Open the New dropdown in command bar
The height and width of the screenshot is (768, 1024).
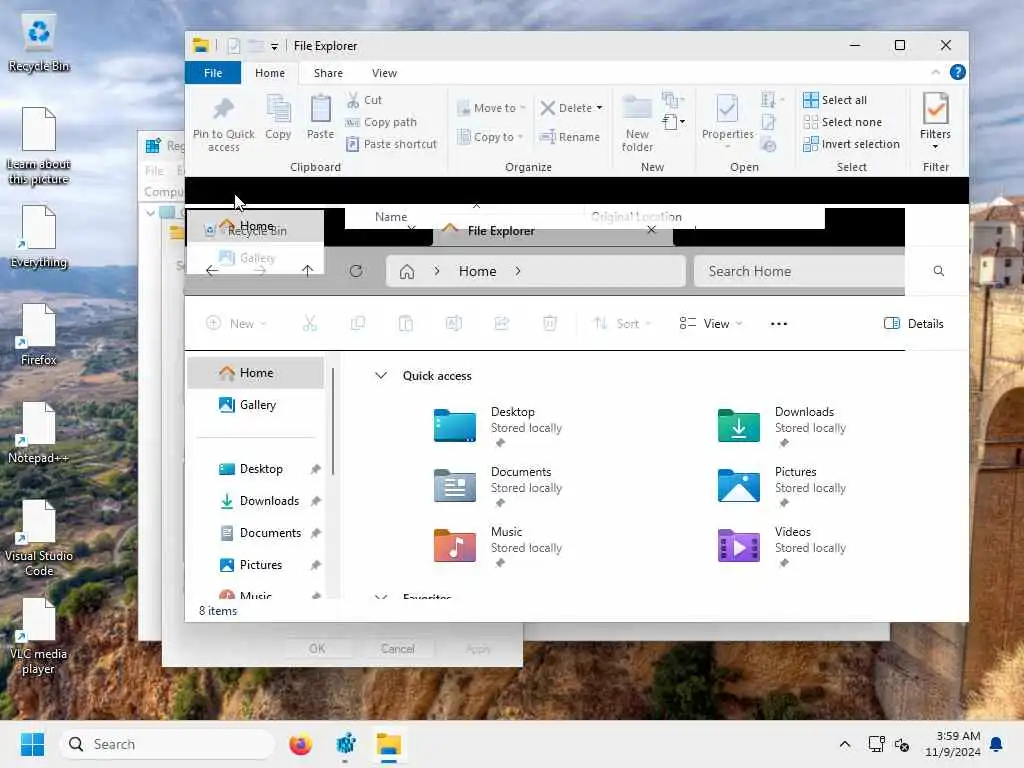(x=236, y=324)
